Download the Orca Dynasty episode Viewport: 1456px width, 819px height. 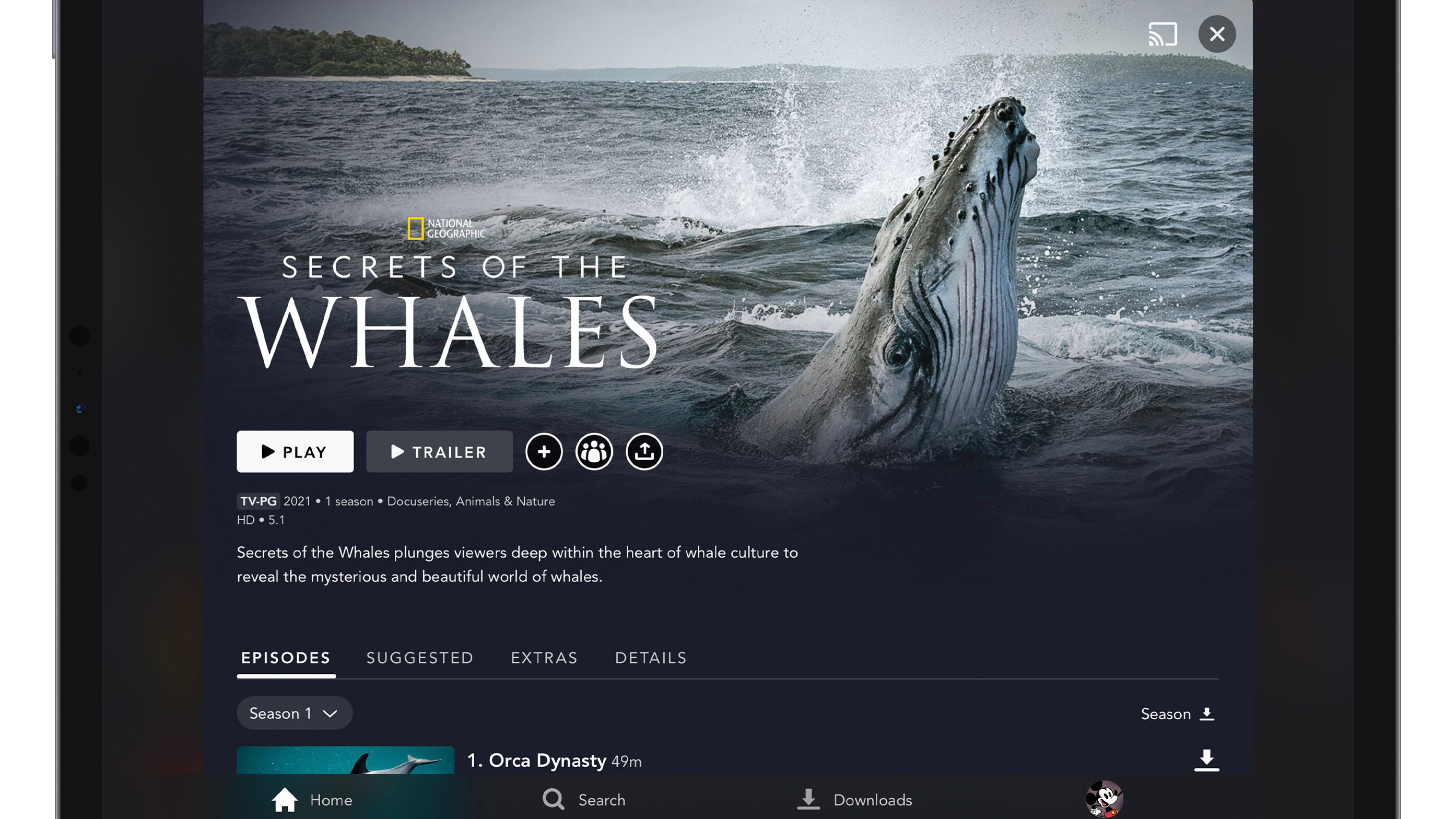point(1206,760)
